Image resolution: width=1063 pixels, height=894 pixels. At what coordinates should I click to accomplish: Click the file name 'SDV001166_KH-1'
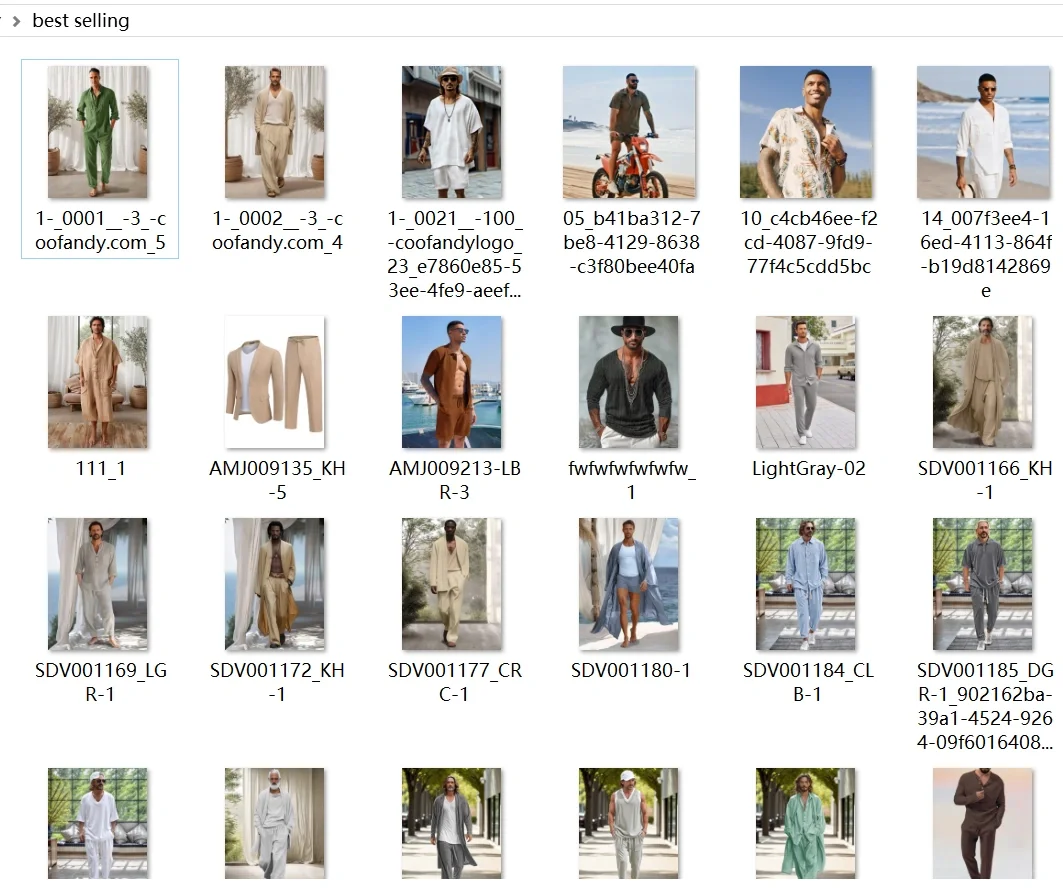(x=986, y=480)
